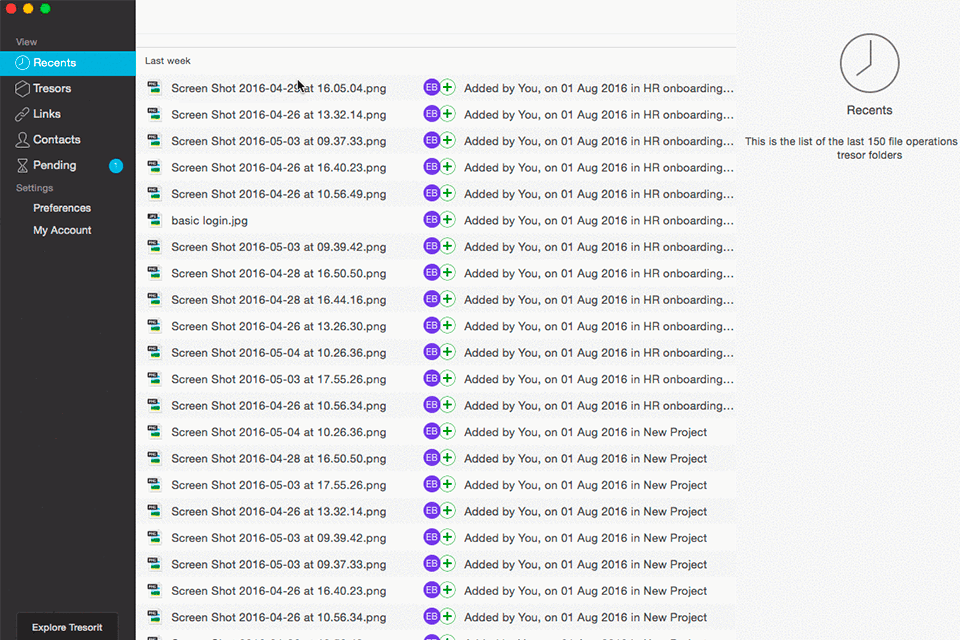The height and width of the screenshot is (640, 960).
Task: Select Screen Shot 2016-04-26 at 13.26.30.png
Action: pos(279,326)
